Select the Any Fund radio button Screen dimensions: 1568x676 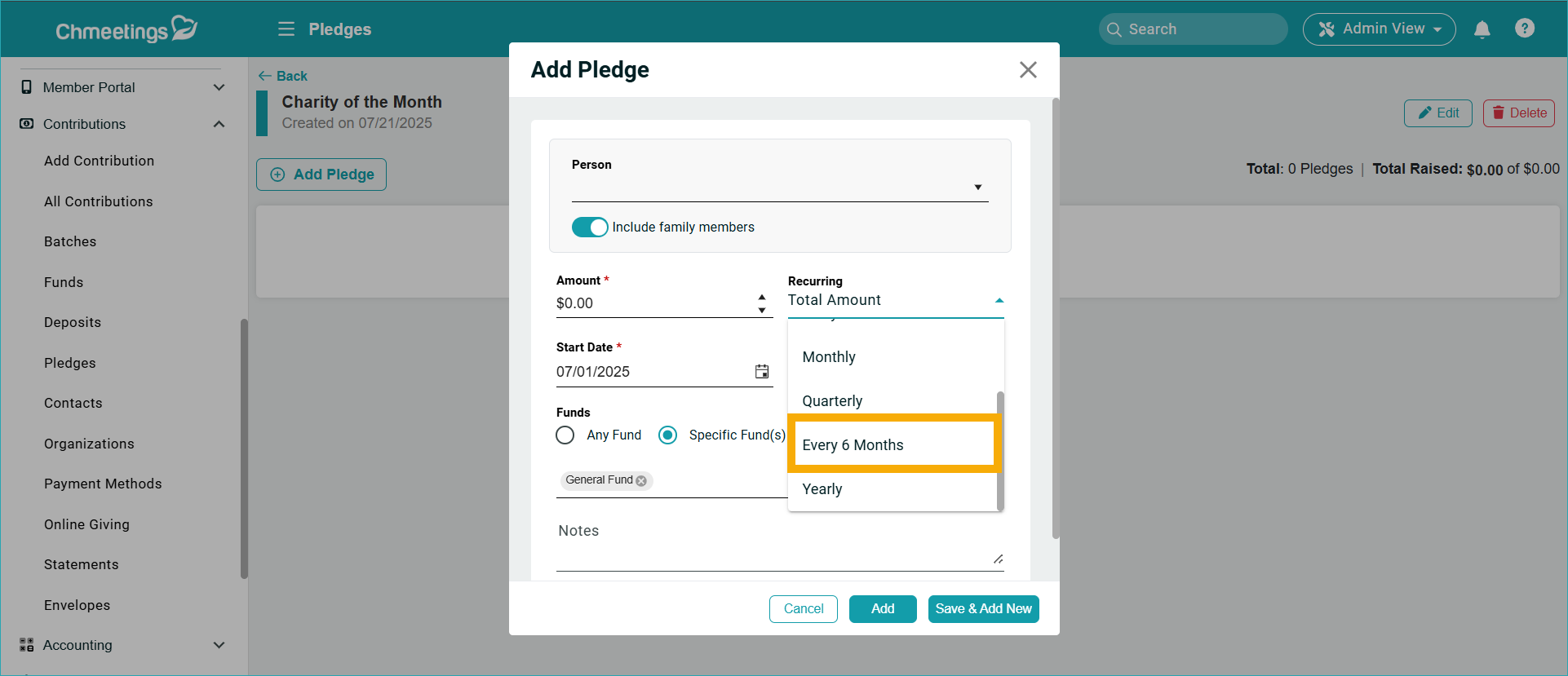[565, 435]
